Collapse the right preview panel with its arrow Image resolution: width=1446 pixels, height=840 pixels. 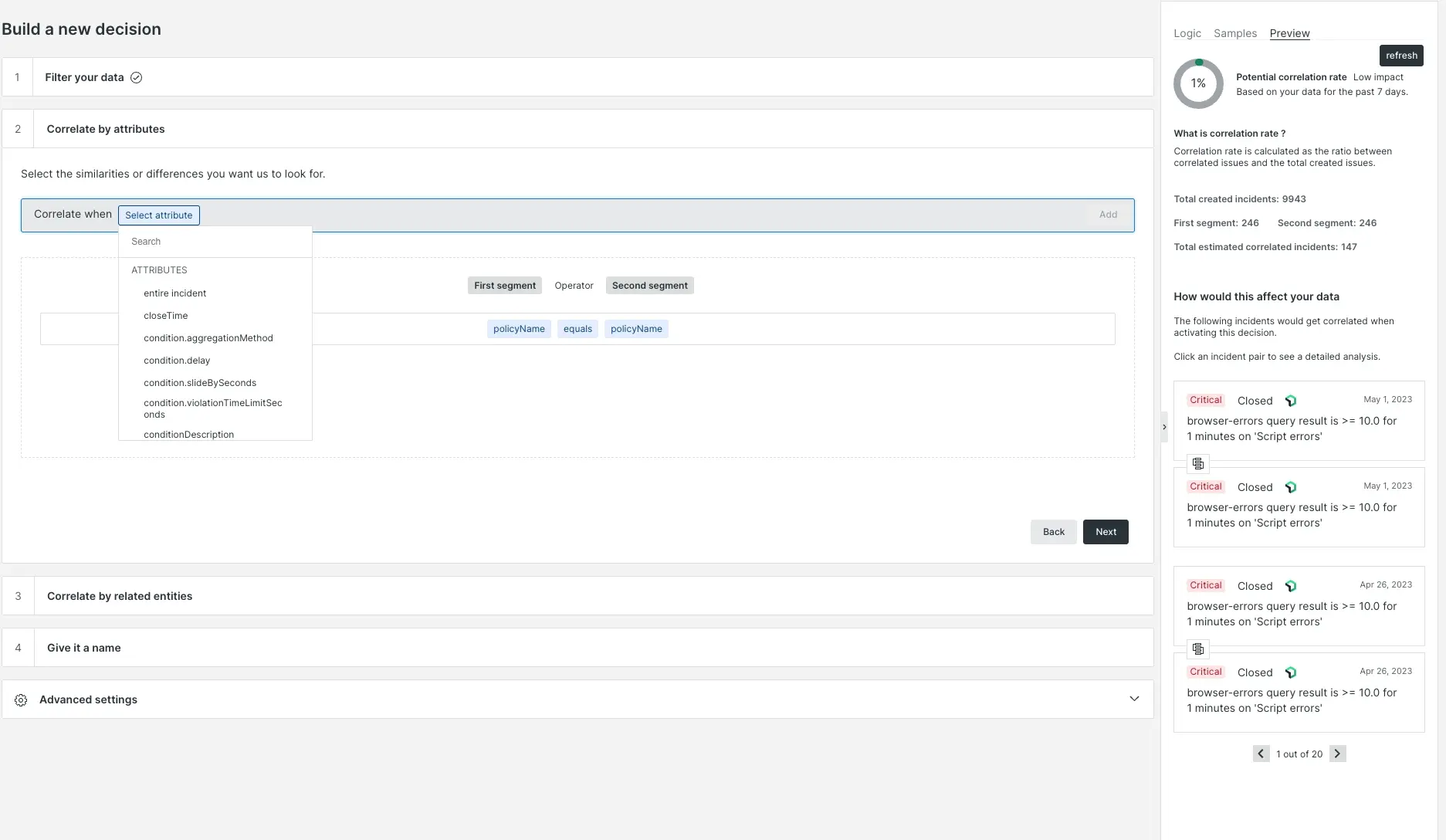coord(1164,427)
